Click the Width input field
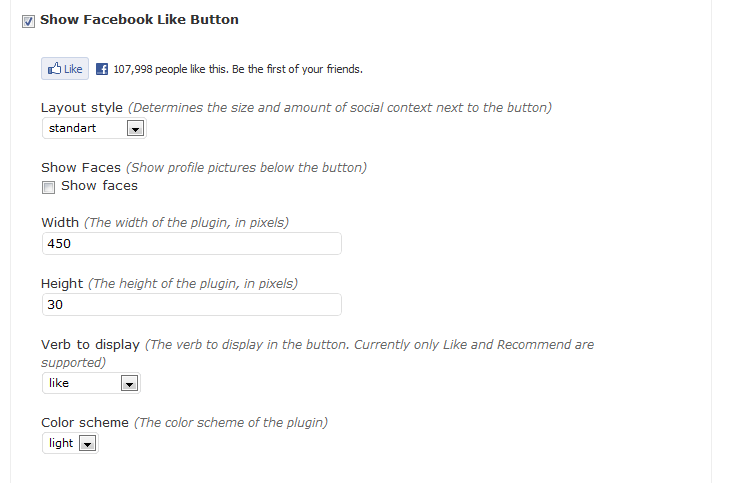 click(192, 244)
